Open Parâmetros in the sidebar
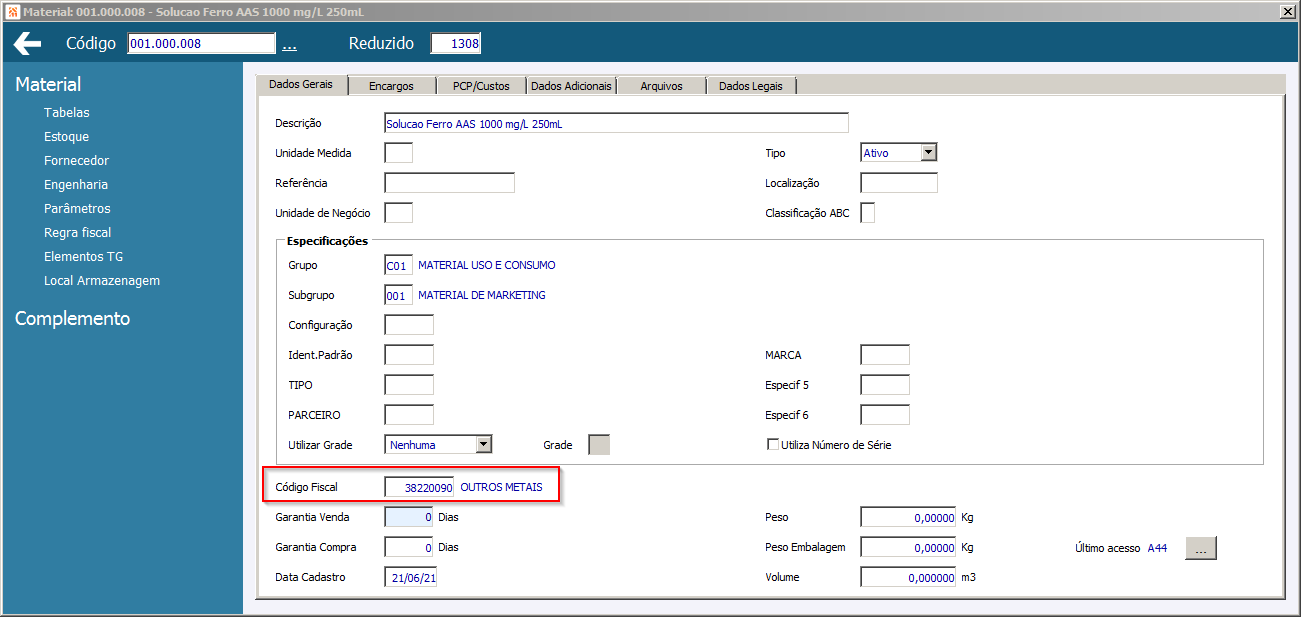Screen dimensions: 1301x617 (78, 209)
